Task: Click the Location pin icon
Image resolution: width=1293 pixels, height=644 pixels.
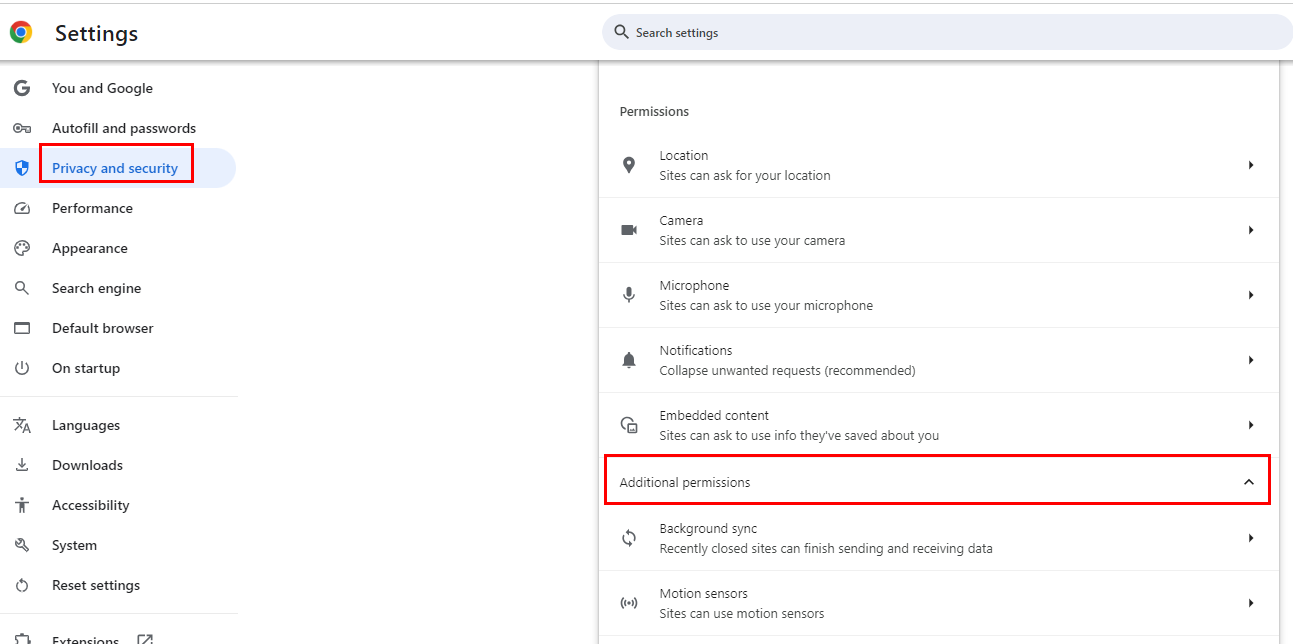Action: pyautogui.click(x=629, y=165)
